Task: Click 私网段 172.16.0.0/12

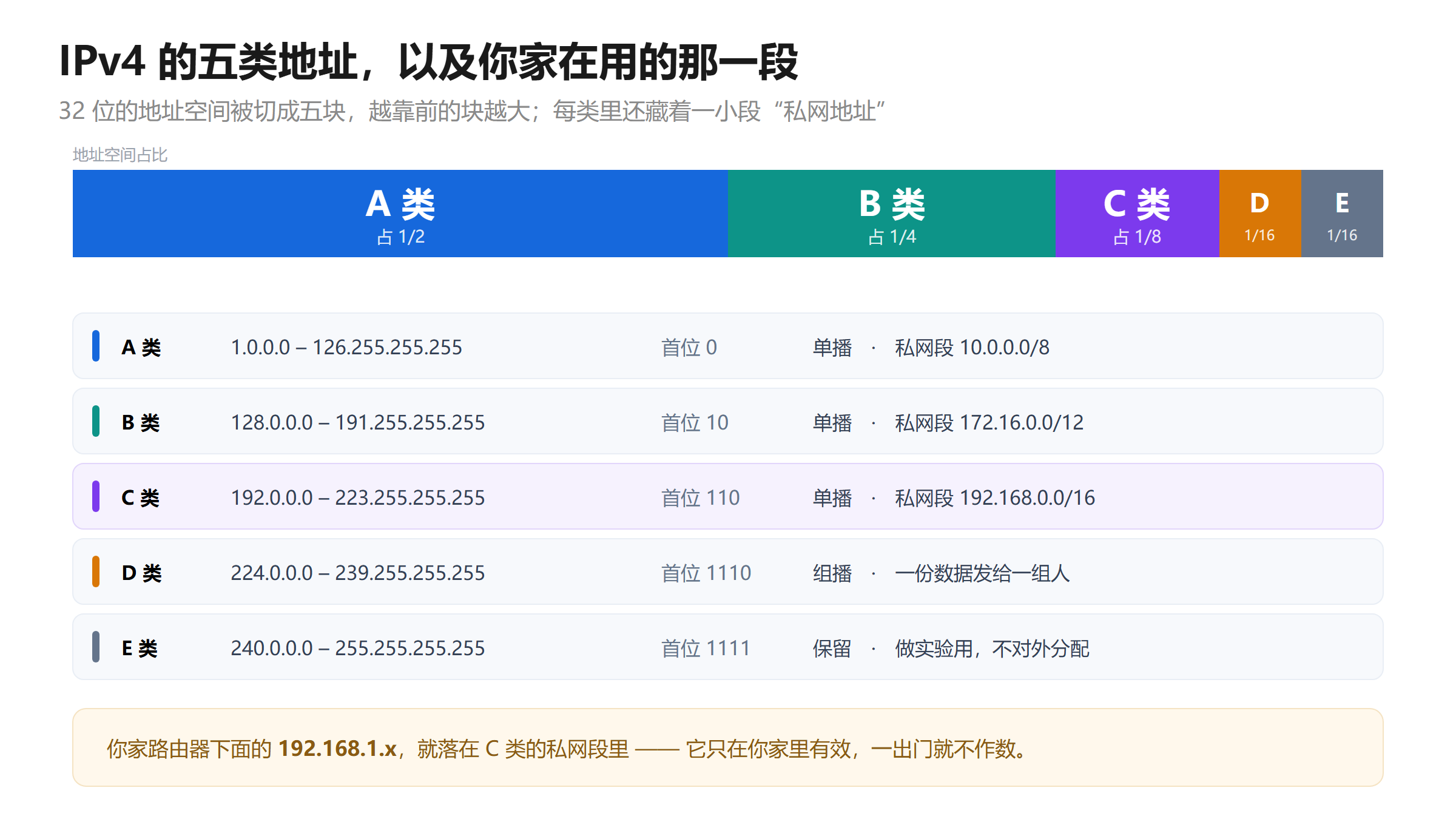Action: (989, 422)
